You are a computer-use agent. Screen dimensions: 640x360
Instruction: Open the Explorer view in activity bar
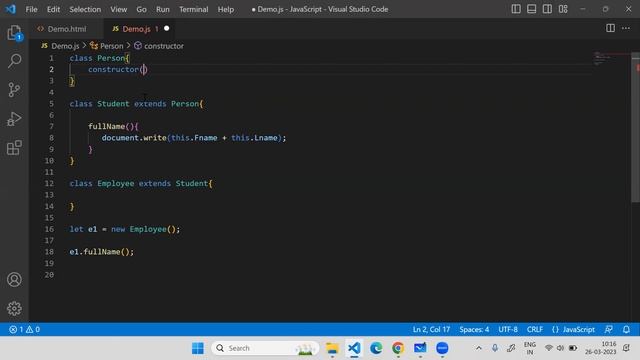[x=14, y=33]
